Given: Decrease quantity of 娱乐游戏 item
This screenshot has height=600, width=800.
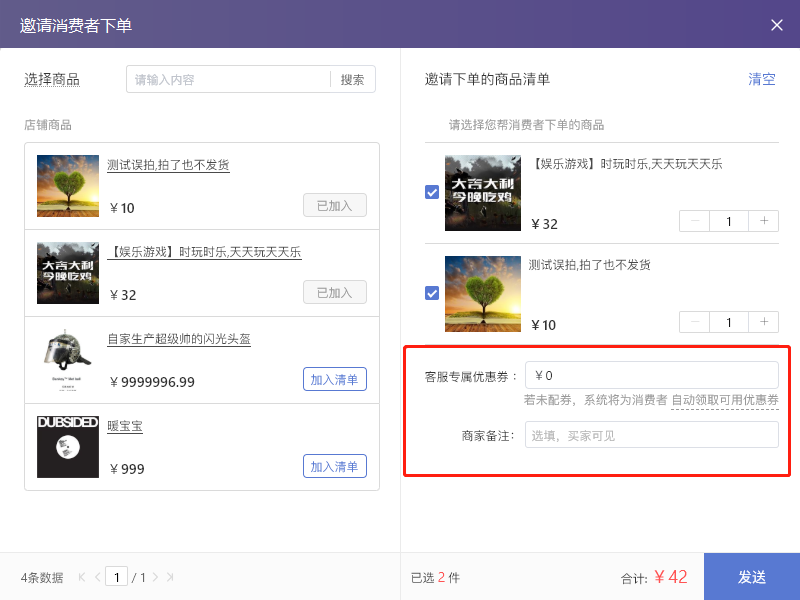Looking at the screenshot, I should 694,221.
